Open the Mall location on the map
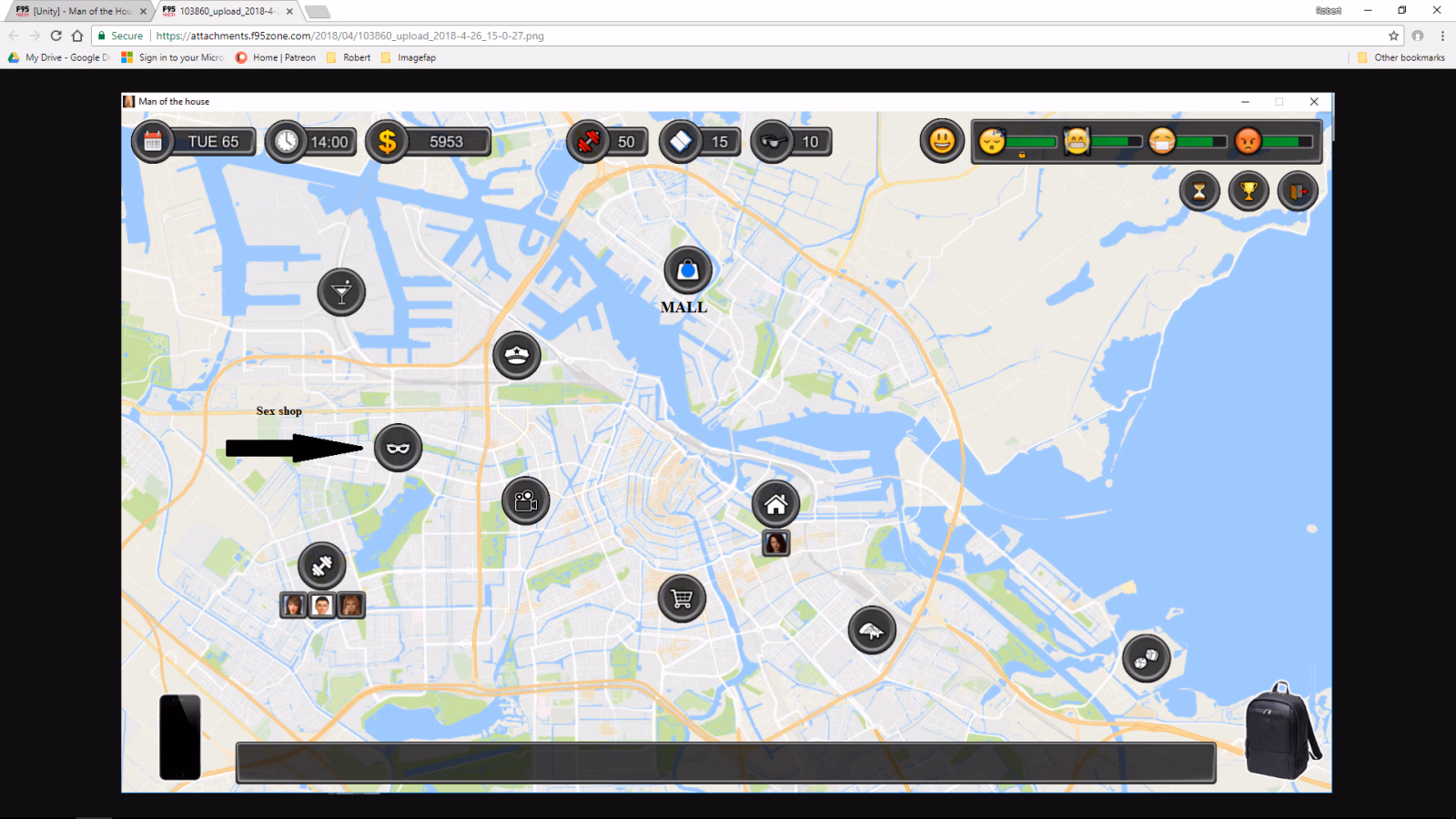The width and height of the screenshot is (1456, 819). point(688,270)
